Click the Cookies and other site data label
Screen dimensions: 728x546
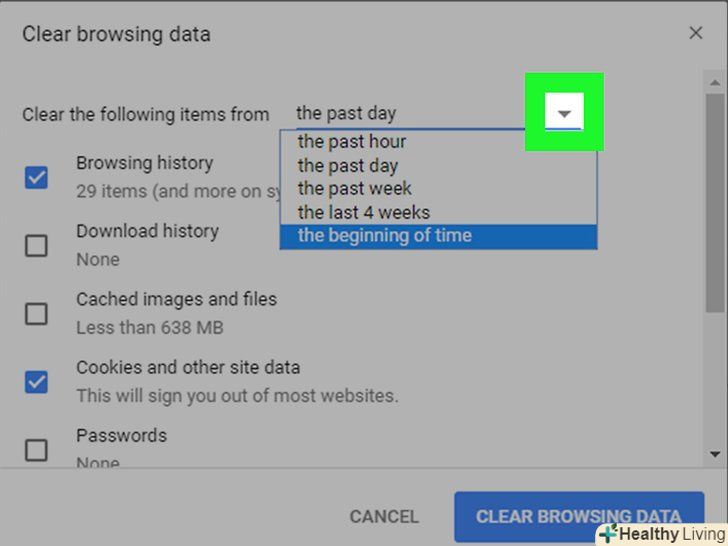point(188,367)
